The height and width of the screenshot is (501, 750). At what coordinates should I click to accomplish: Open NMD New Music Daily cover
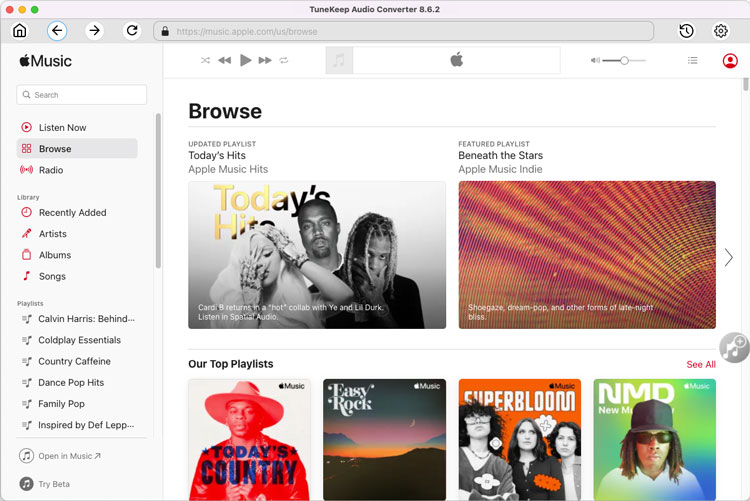pos(655,439)
